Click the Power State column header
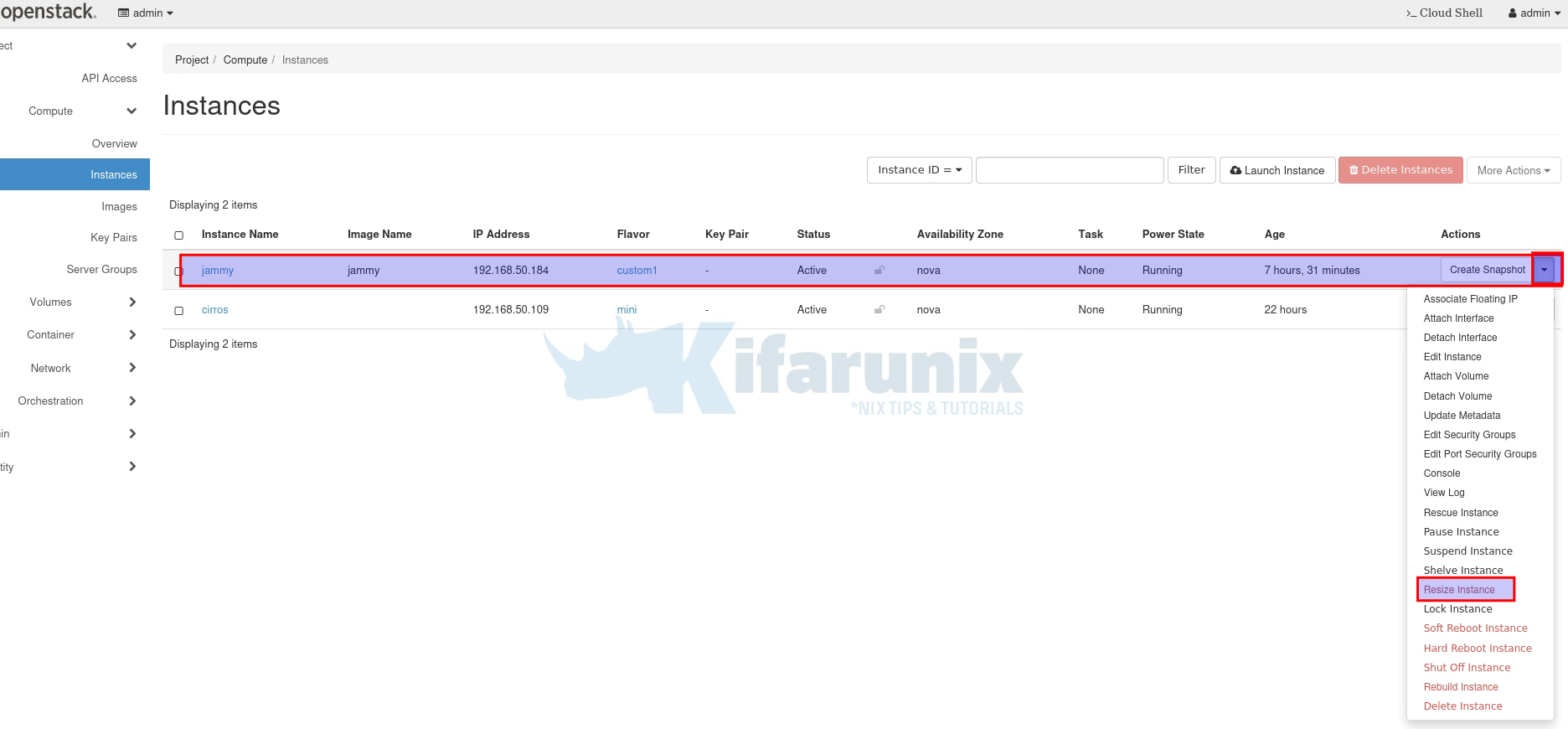This screenshot has height=729, width=1568. point(1173,235)
